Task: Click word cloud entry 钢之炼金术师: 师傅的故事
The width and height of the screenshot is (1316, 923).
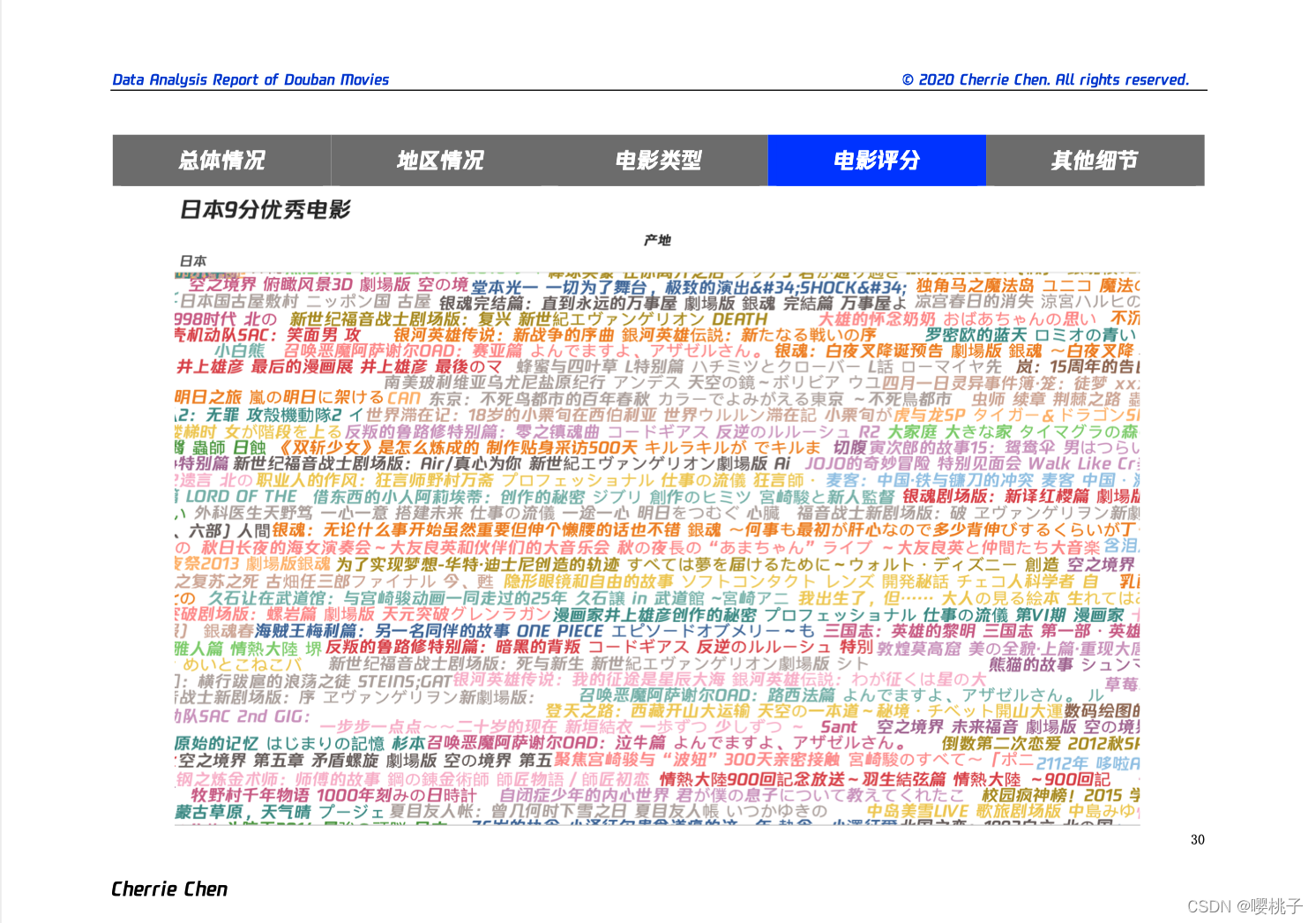Action: (x=279, y=779)
